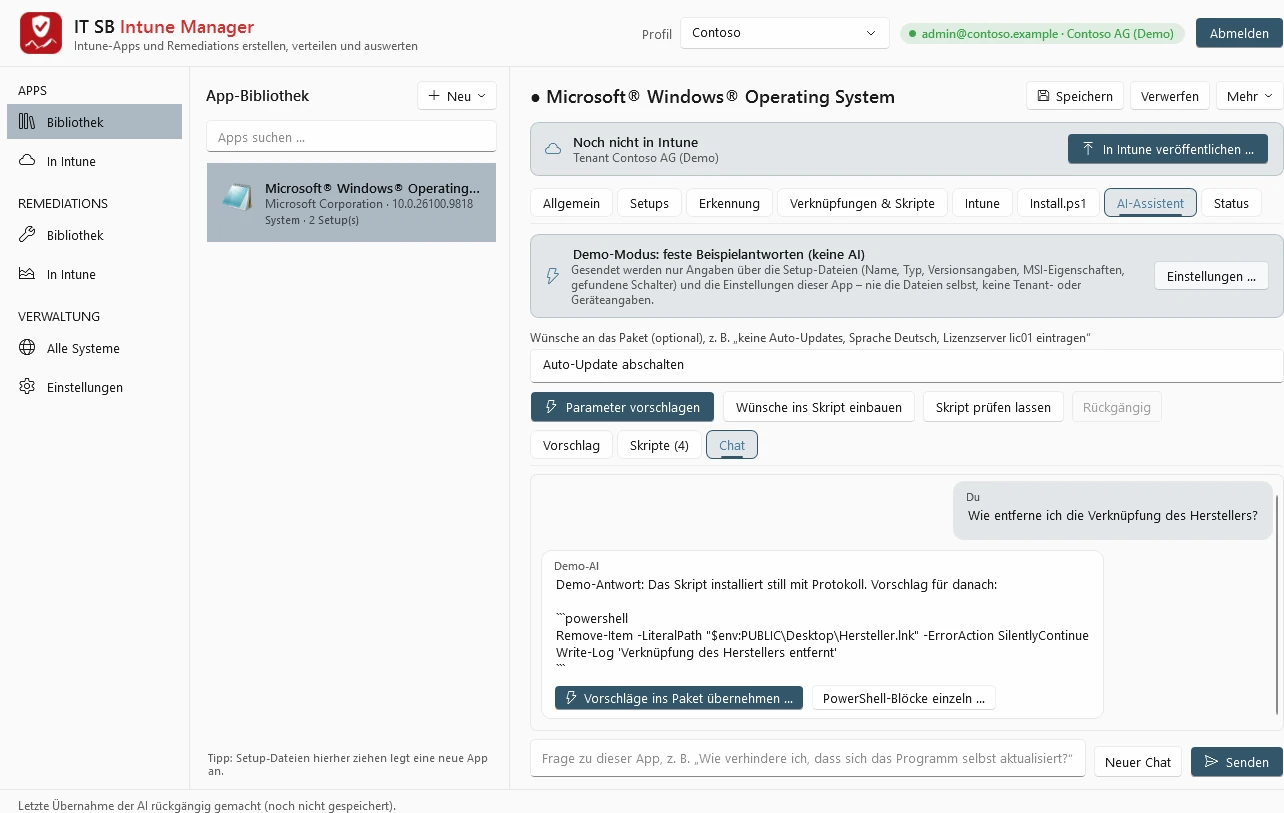Open Apps In Intune in the sidebar
Image resolution: width=1284 pixels, height=813 pixels.
click(94, 161)
